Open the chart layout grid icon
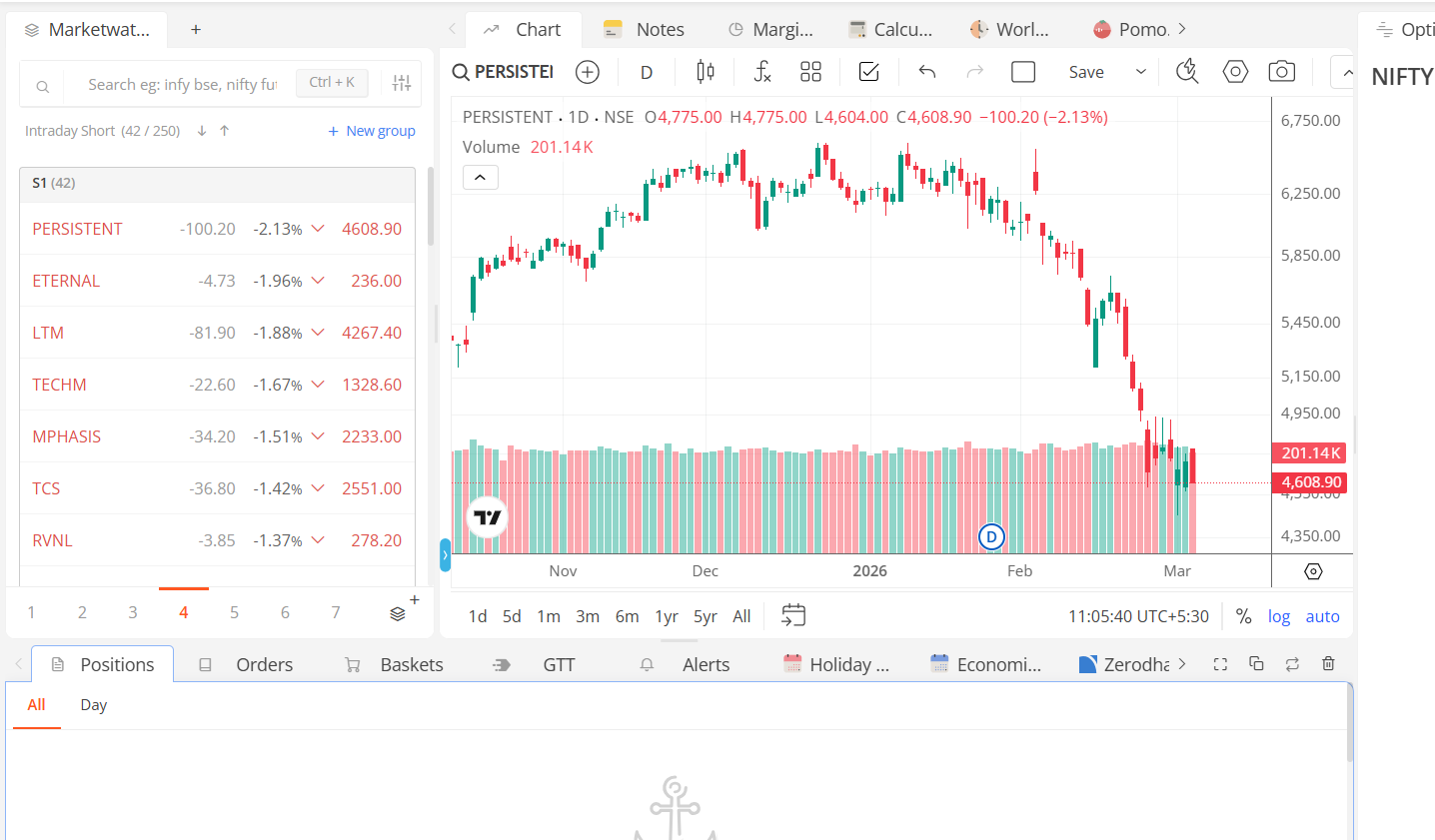 tap(810, 72)
